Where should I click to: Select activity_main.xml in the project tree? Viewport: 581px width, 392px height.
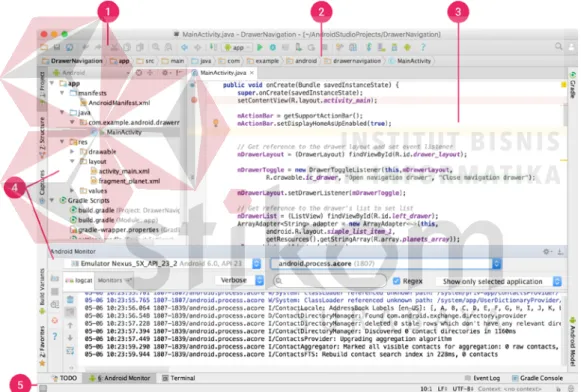coord(120,171)
